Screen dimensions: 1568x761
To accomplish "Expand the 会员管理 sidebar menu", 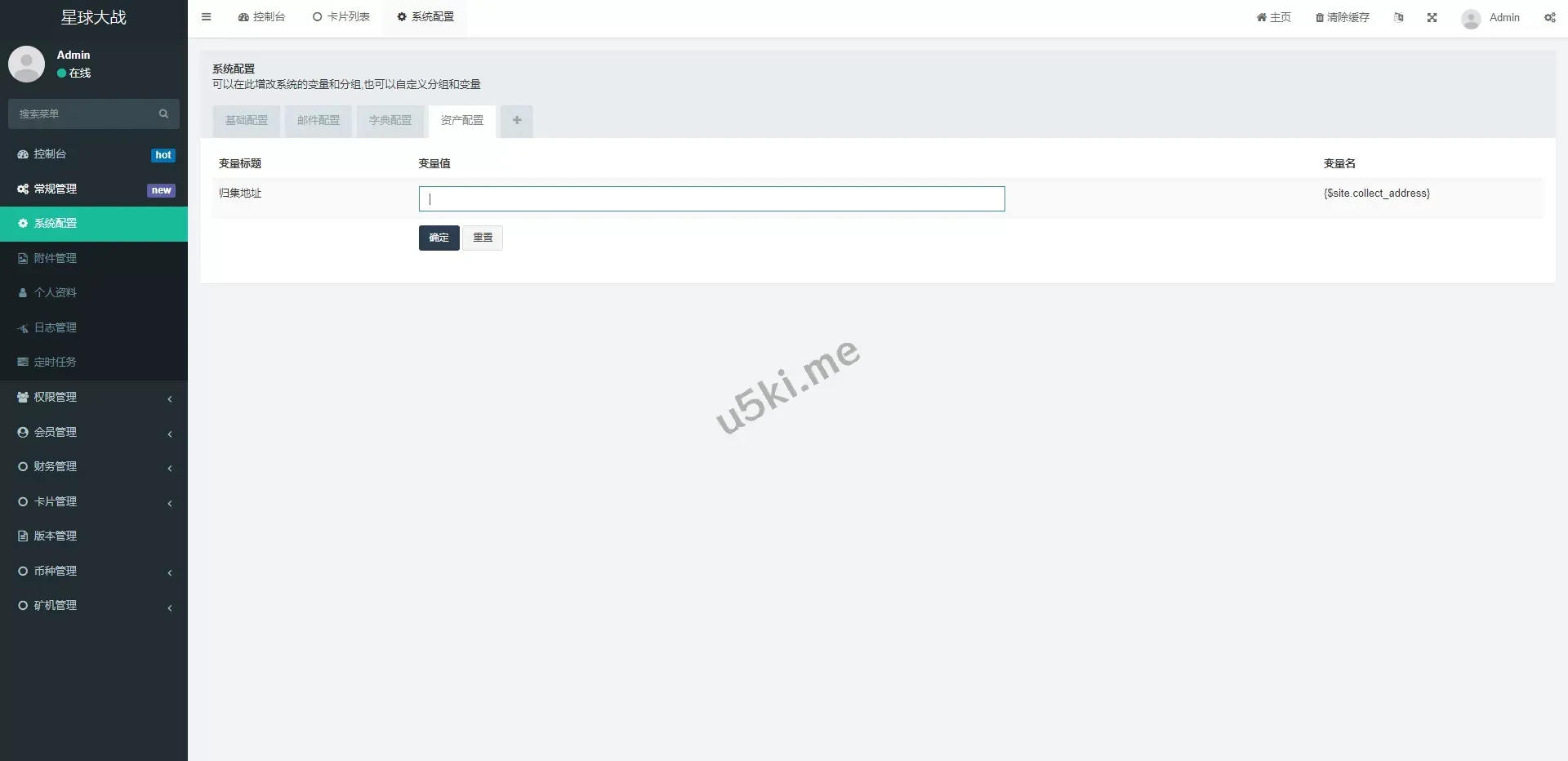I will (x=94, y=432).
